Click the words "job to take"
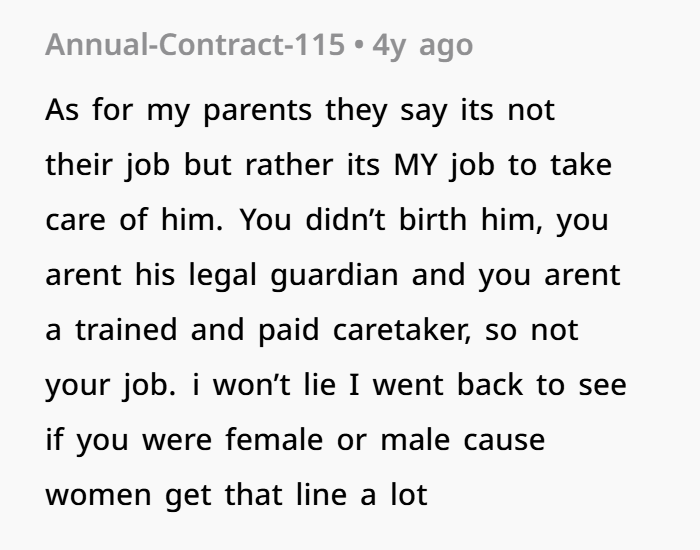700x550 pixels. [x=531, y=165]
